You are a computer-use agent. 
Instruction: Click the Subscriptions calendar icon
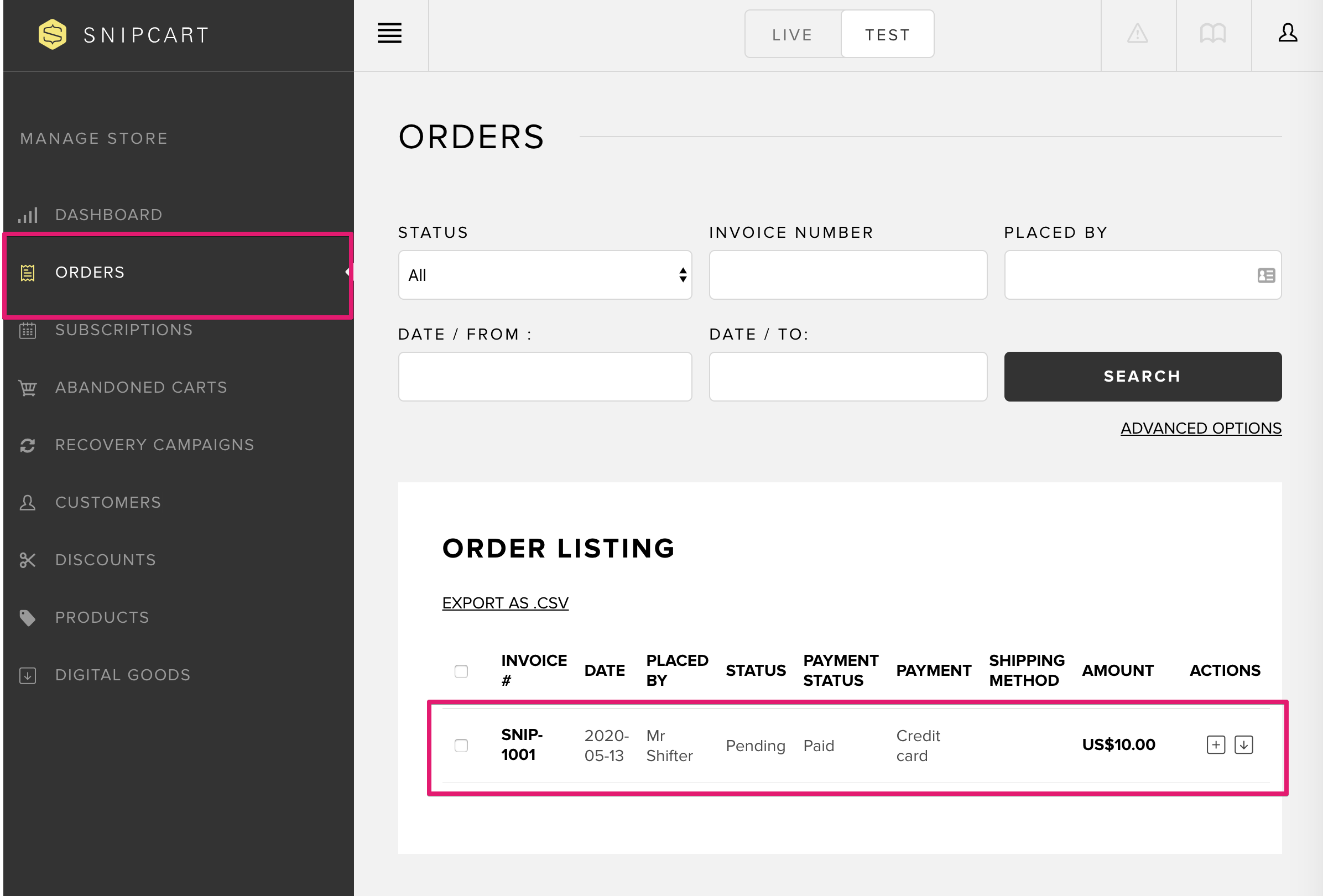[27, 330]
